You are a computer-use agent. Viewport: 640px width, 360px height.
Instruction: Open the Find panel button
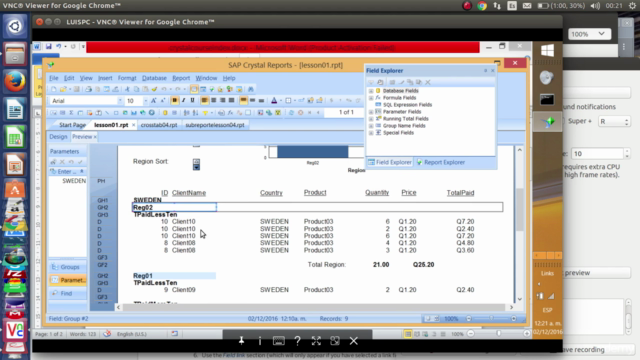67,293
